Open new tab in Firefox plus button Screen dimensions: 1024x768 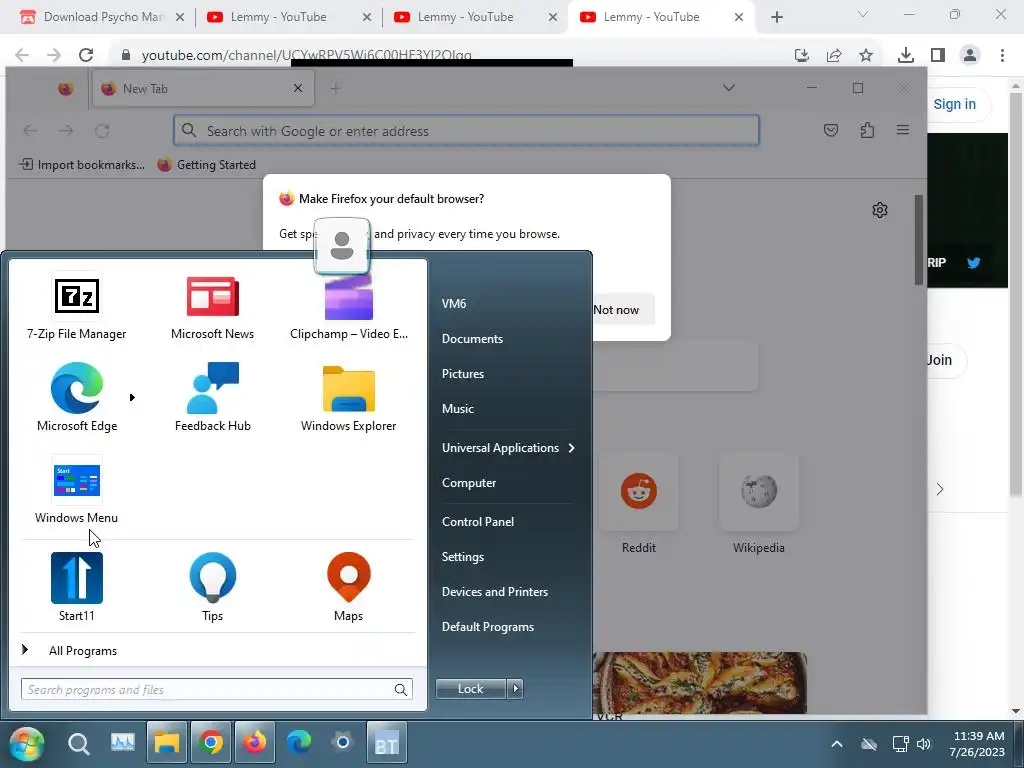[x=335, y=88]
